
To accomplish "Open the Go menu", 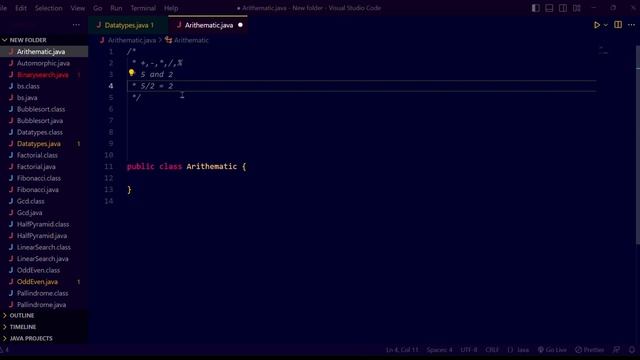I will pos(98,8).
